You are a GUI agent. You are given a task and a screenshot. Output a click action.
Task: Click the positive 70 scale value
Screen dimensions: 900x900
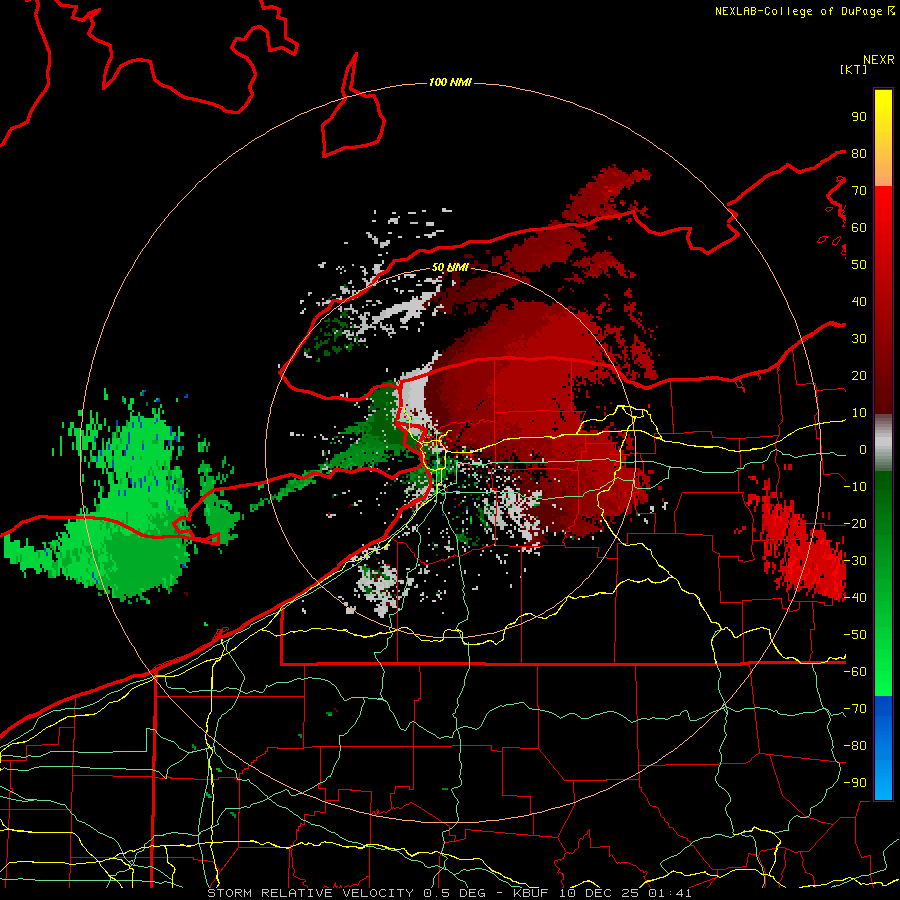(x=859, y=191)
